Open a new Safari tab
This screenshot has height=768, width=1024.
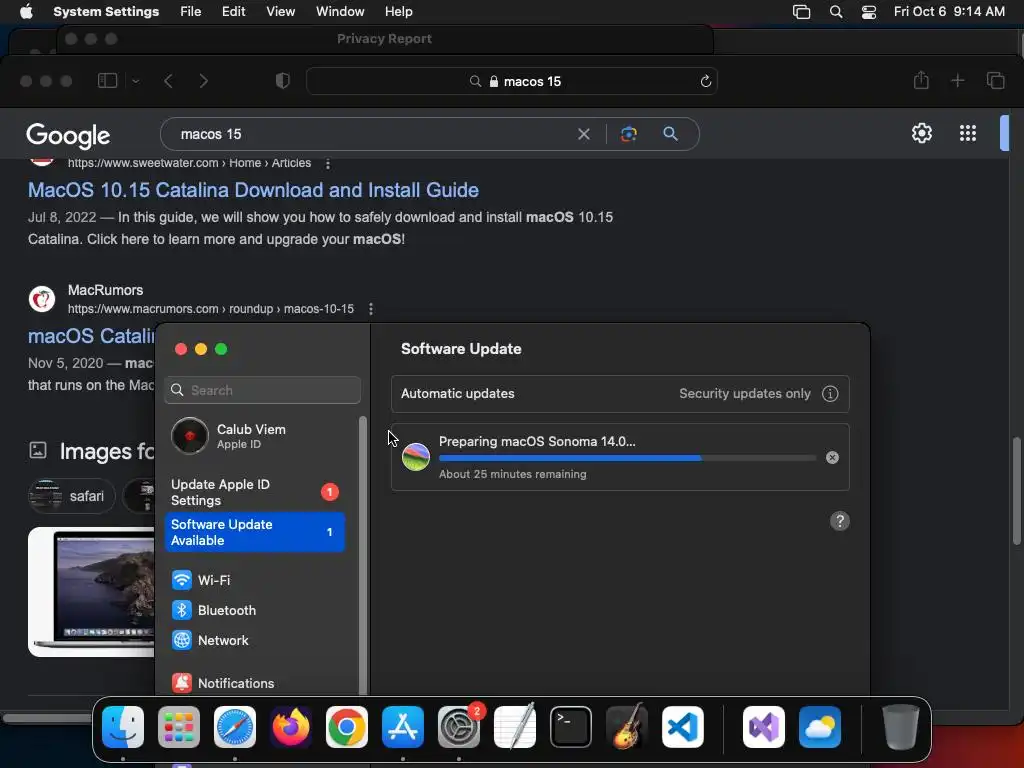pos(958,81)
